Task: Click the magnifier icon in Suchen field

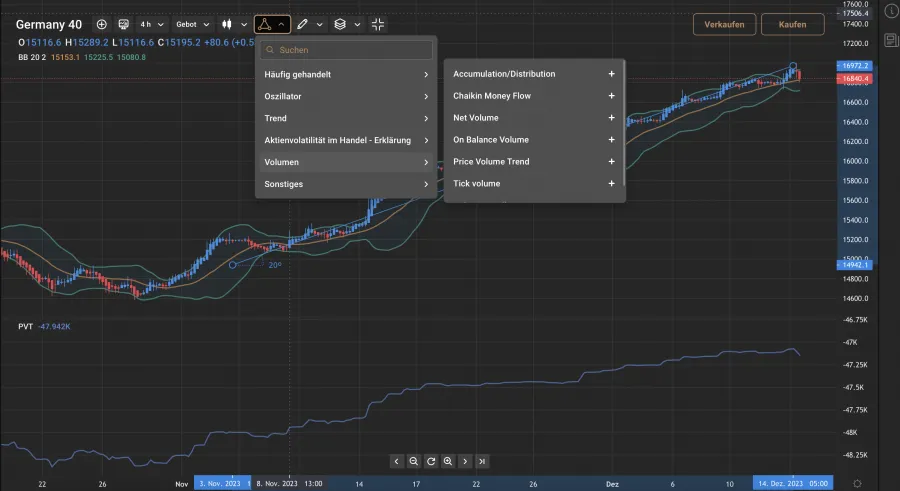Action: pos(270,50)
